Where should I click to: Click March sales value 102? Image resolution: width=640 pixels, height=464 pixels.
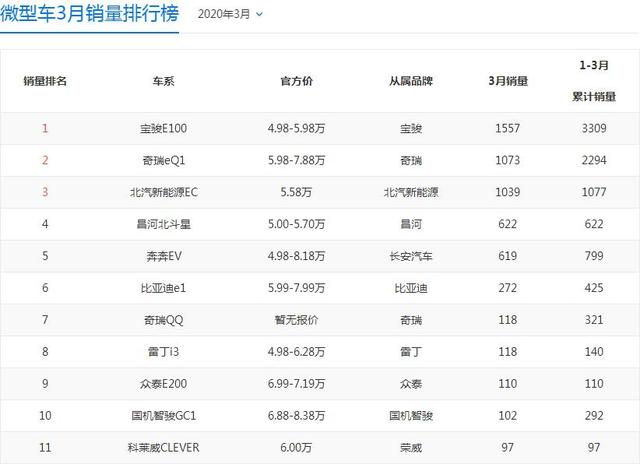click(x=507, y=415)
